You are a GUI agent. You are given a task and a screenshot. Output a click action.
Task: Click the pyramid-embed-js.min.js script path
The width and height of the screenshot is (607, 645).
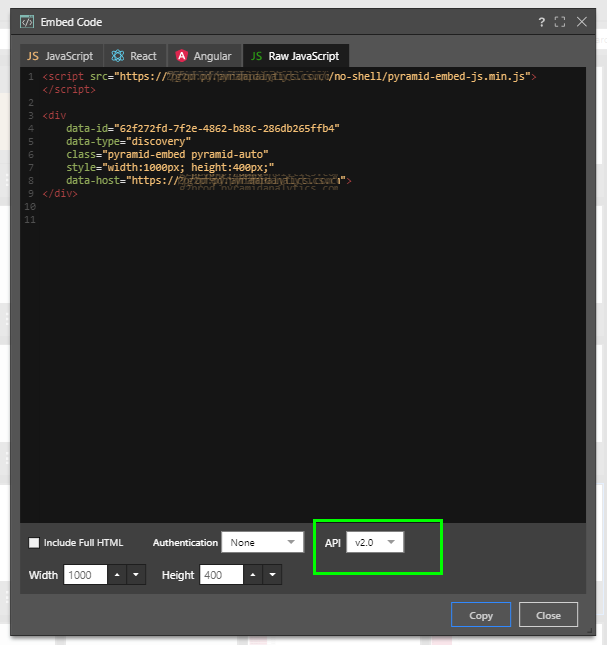tap(429, 77)
